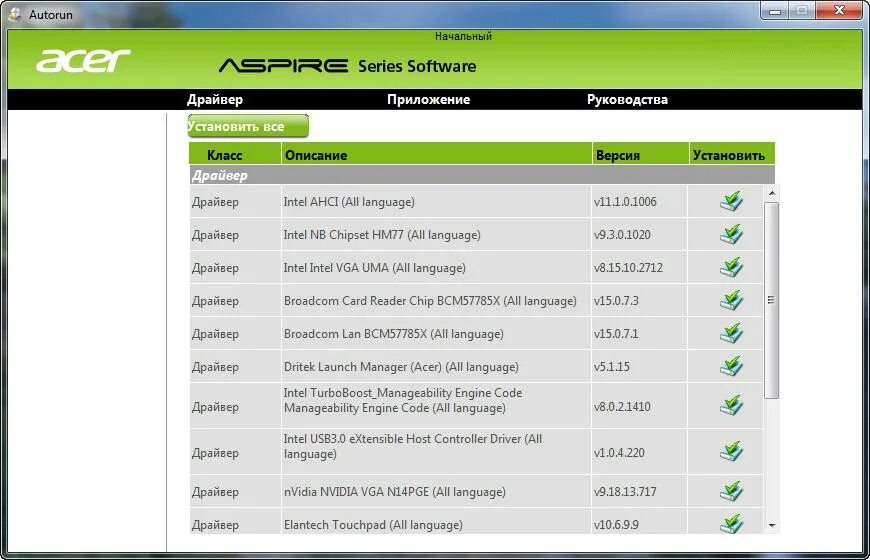The image size is (870, 560).
Task: Click the Autorun title bar app icon
Action: 15,14
